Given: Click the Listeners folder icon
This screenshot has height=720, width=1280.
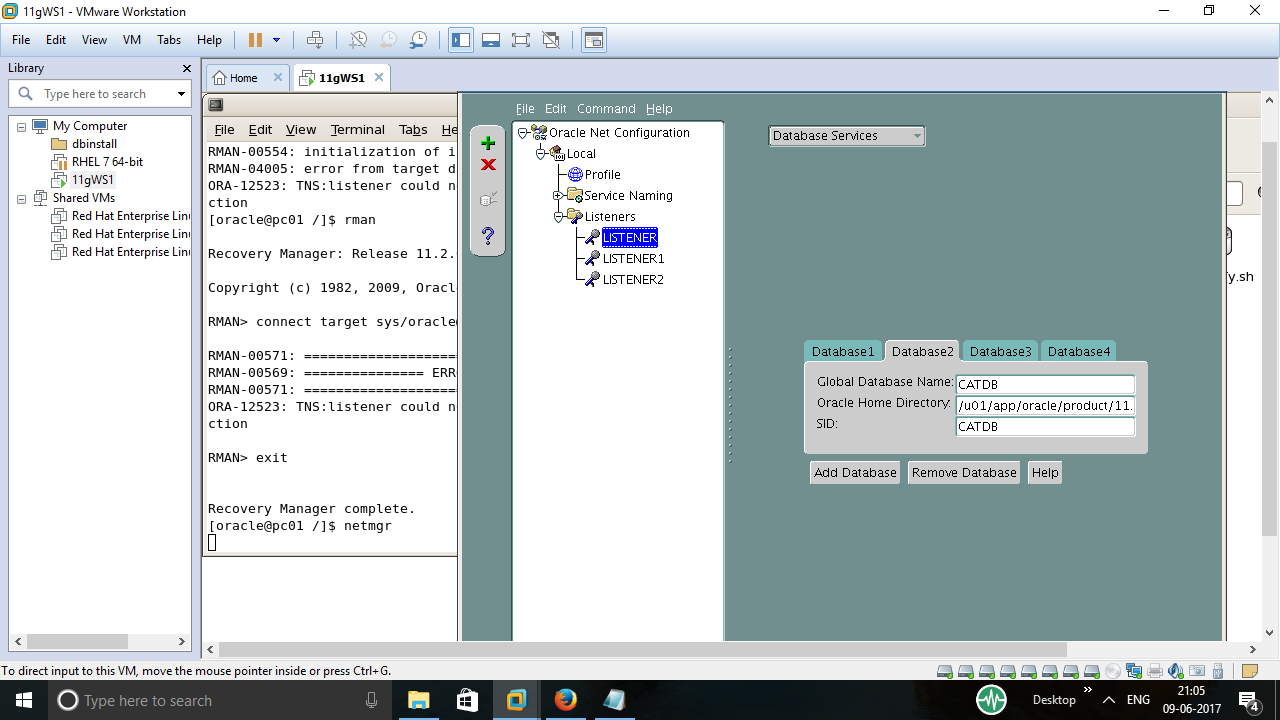Looking at the screenshot, I should click(x=574, y=216).
